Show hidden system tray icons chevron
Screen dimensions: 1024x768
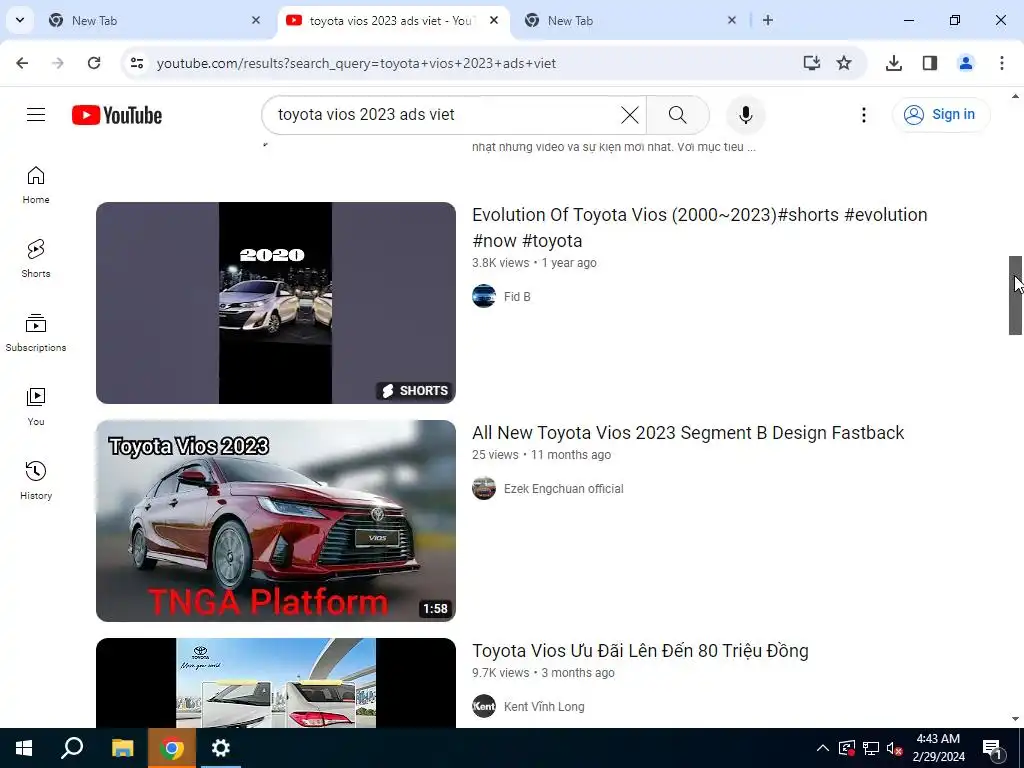pos(823,748)
